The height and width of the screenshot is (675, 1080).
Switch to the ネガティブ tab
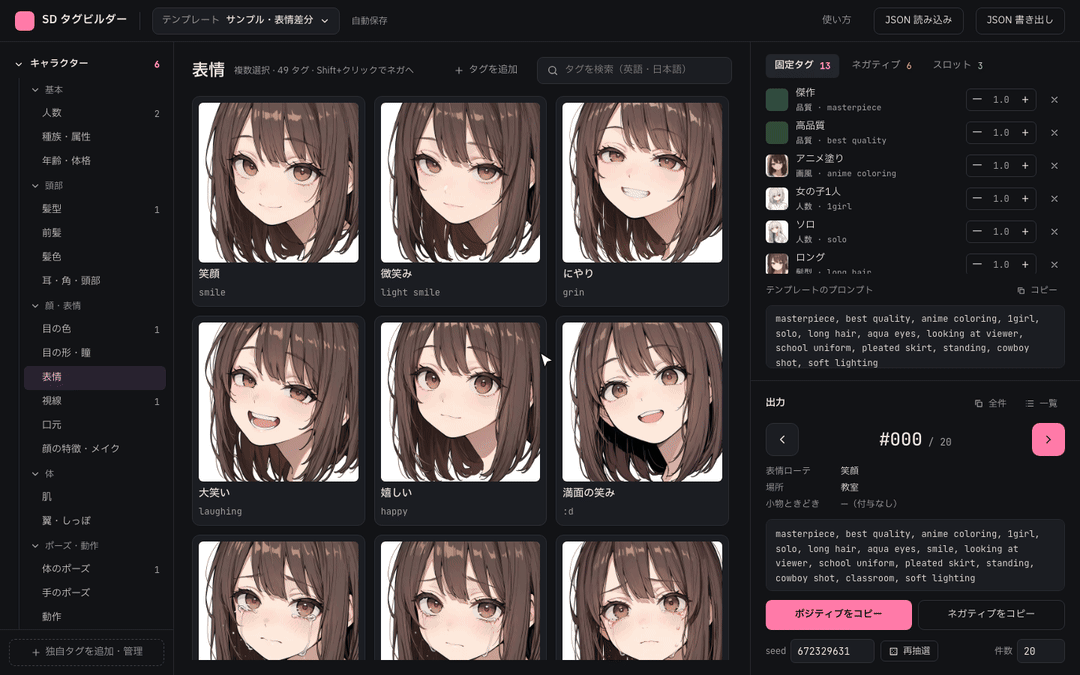[882, 65]
